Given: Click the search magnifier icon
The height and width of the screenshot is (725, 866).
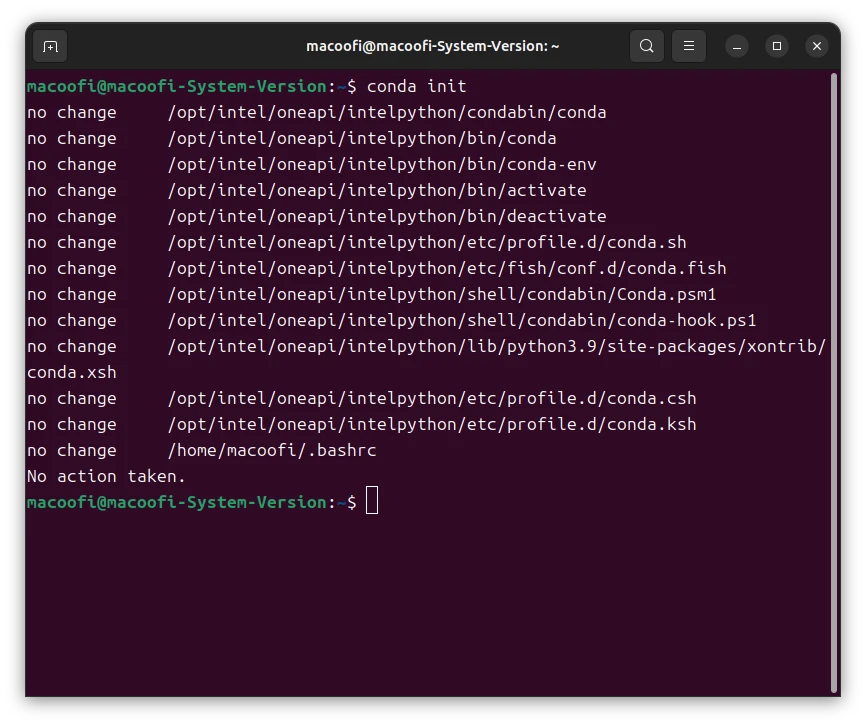Looking at the screenshot, I should point(647,46).
